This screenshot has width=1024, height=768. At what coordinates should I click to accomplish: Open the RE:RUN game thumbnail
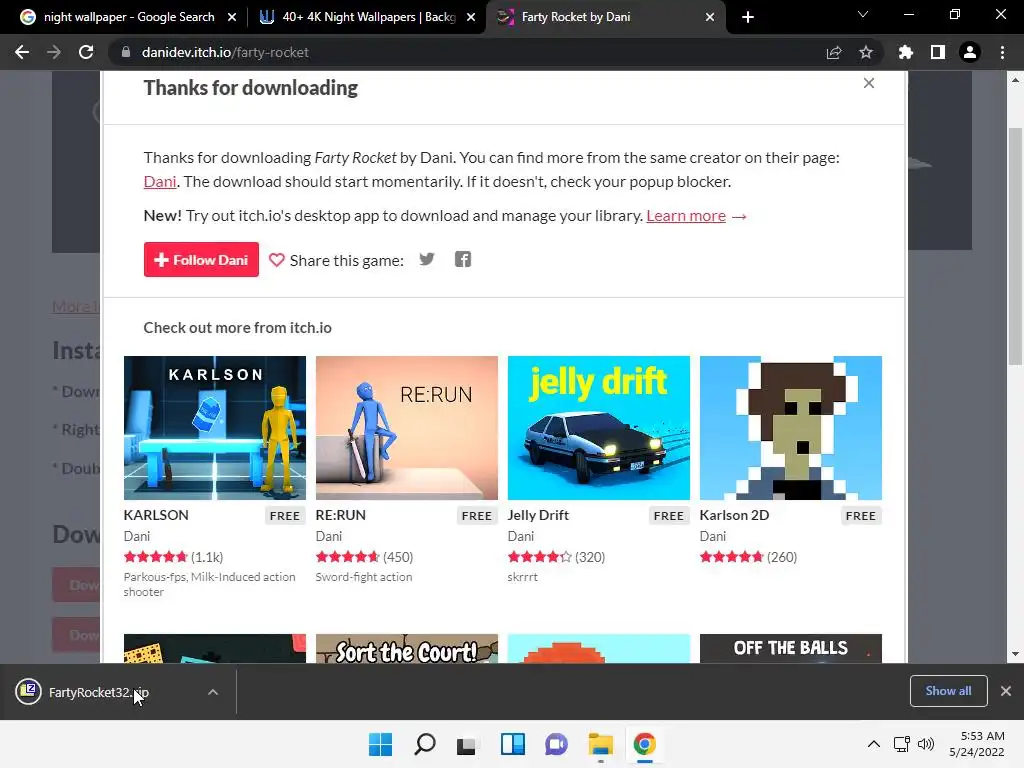click(407, 428)
